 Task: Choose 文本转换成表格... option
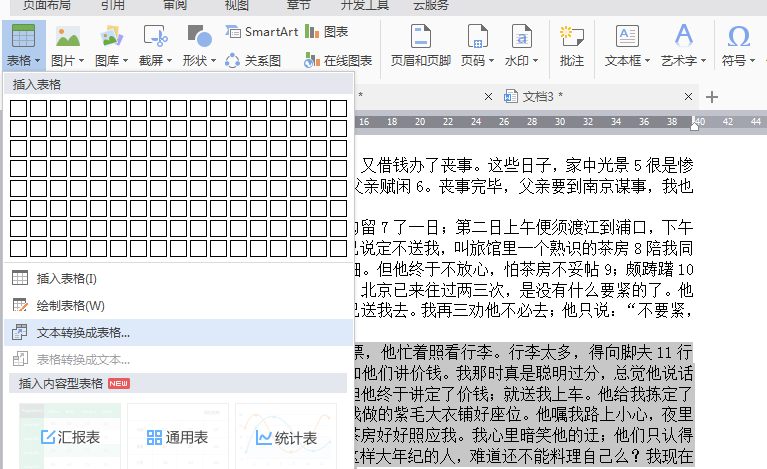point(178,333)
